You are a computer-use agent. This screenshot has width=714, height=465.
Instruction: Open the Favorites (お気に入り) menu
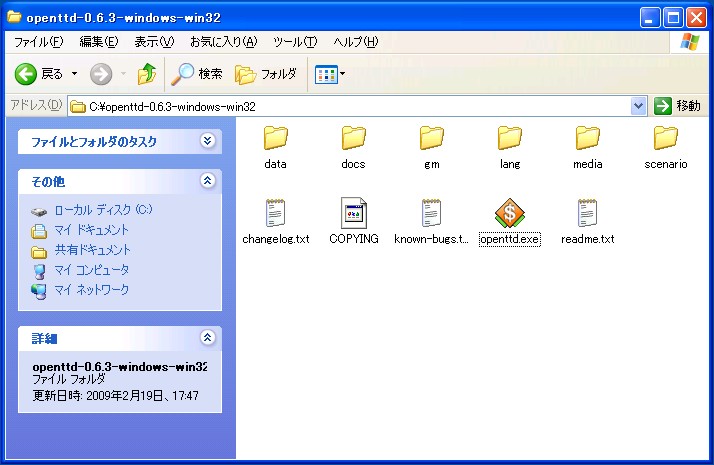click(224, 42)
